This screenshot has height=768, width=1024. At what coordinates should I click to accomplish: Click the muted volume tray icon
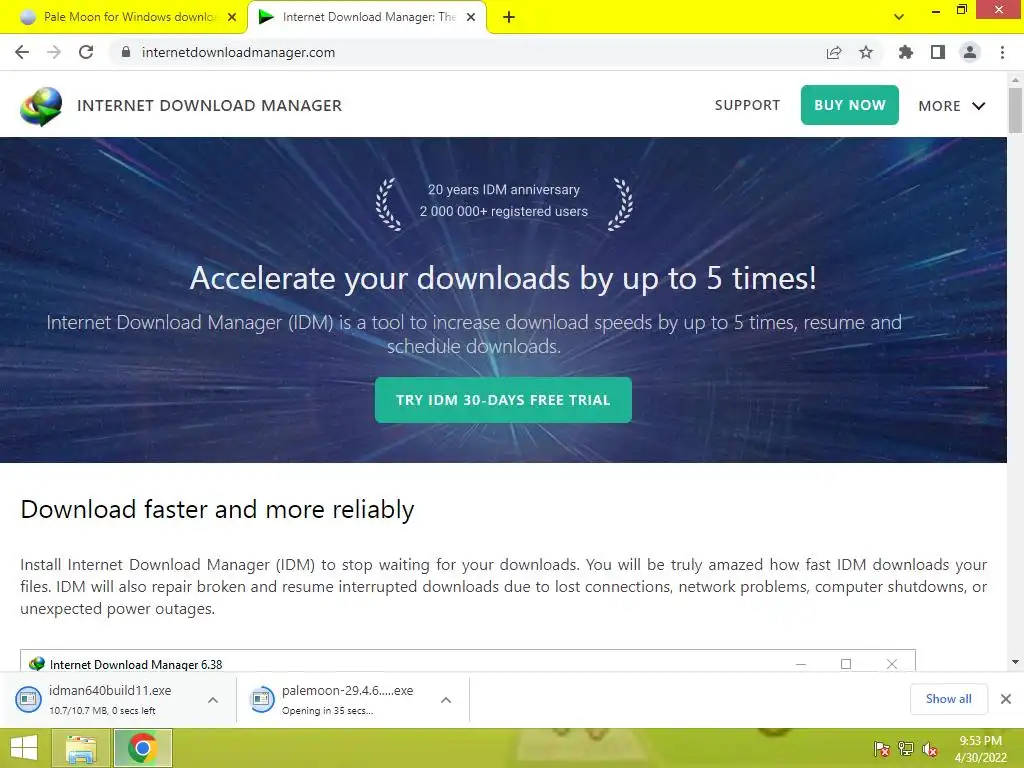tap(930, 749)
